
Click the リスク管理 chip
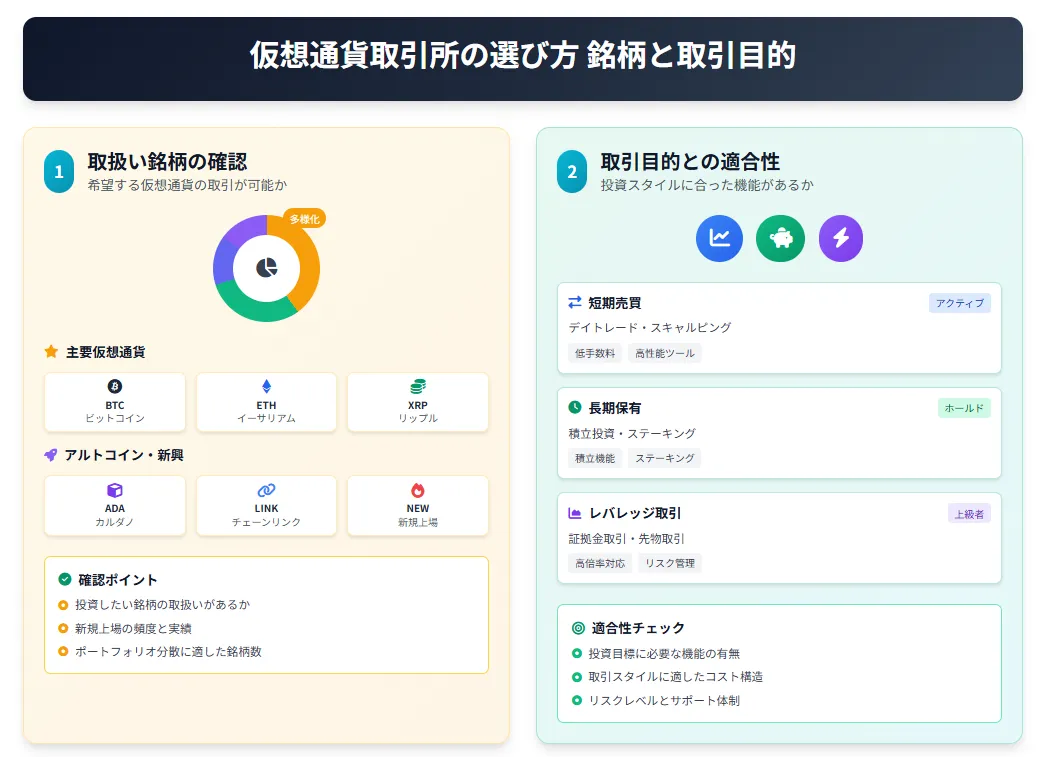click(x=670, y=563)
